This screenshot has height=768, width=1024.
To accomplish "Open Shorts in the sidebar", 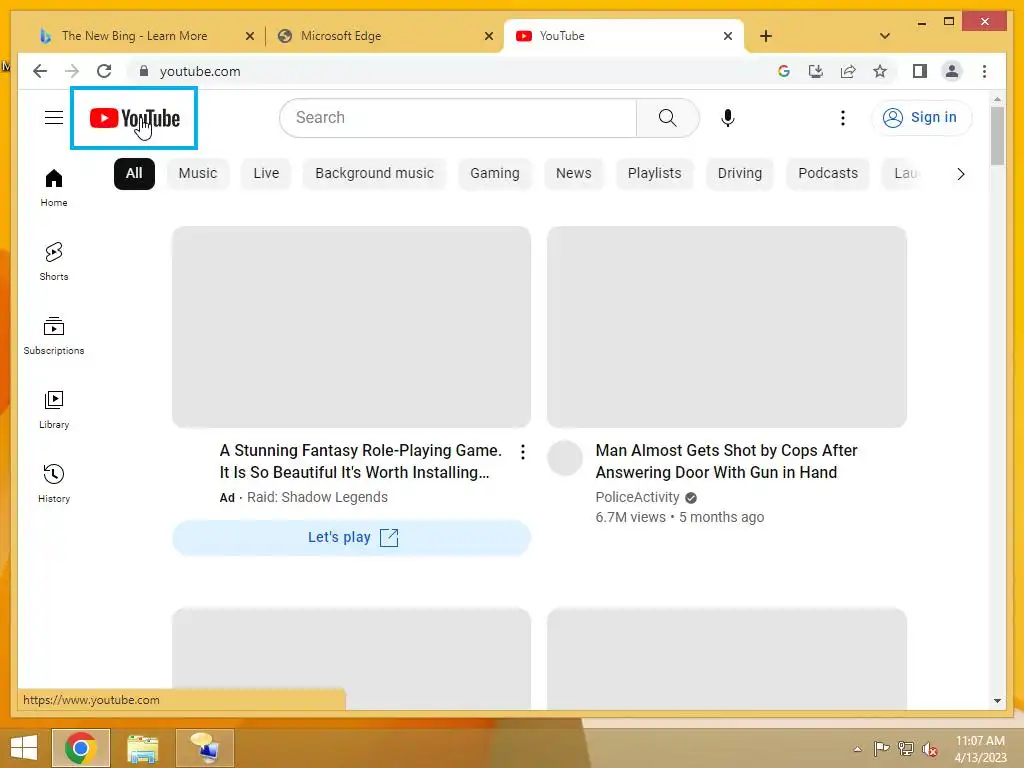I will (x=54, y=261).
